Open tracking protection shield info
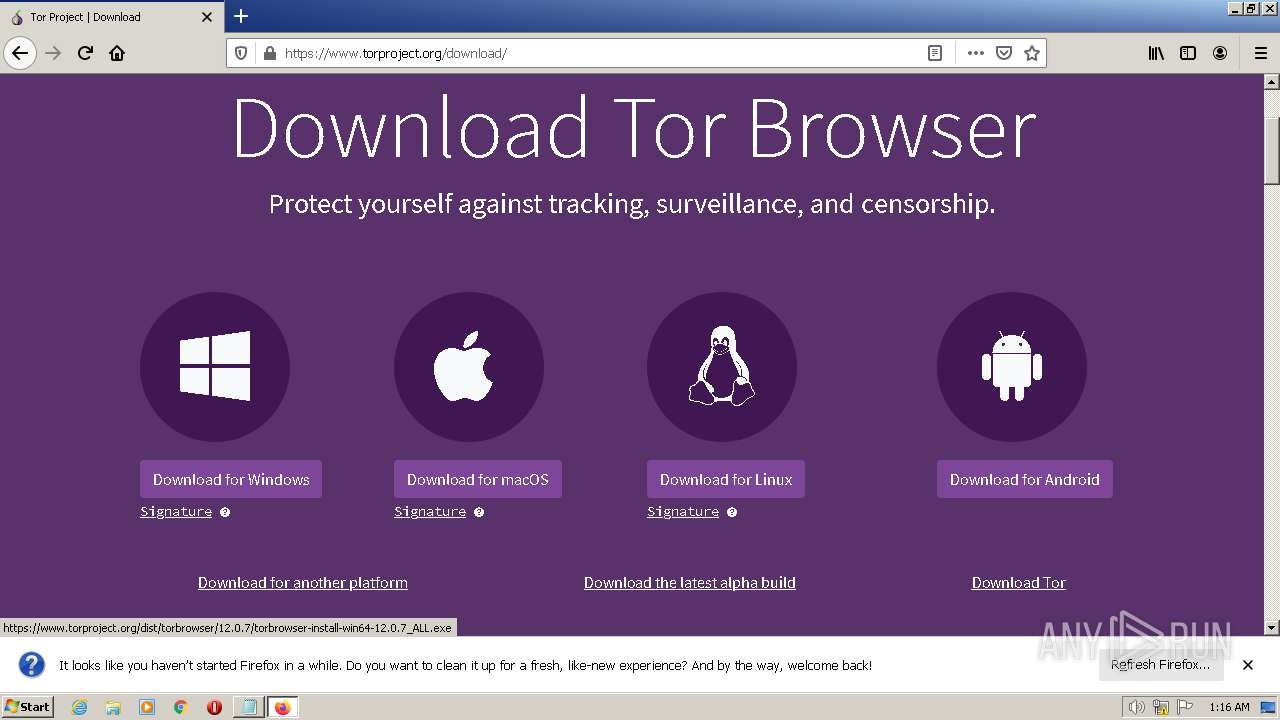Image resolution: width=1280 pixels, height=720 pixels. pos(241,53)
